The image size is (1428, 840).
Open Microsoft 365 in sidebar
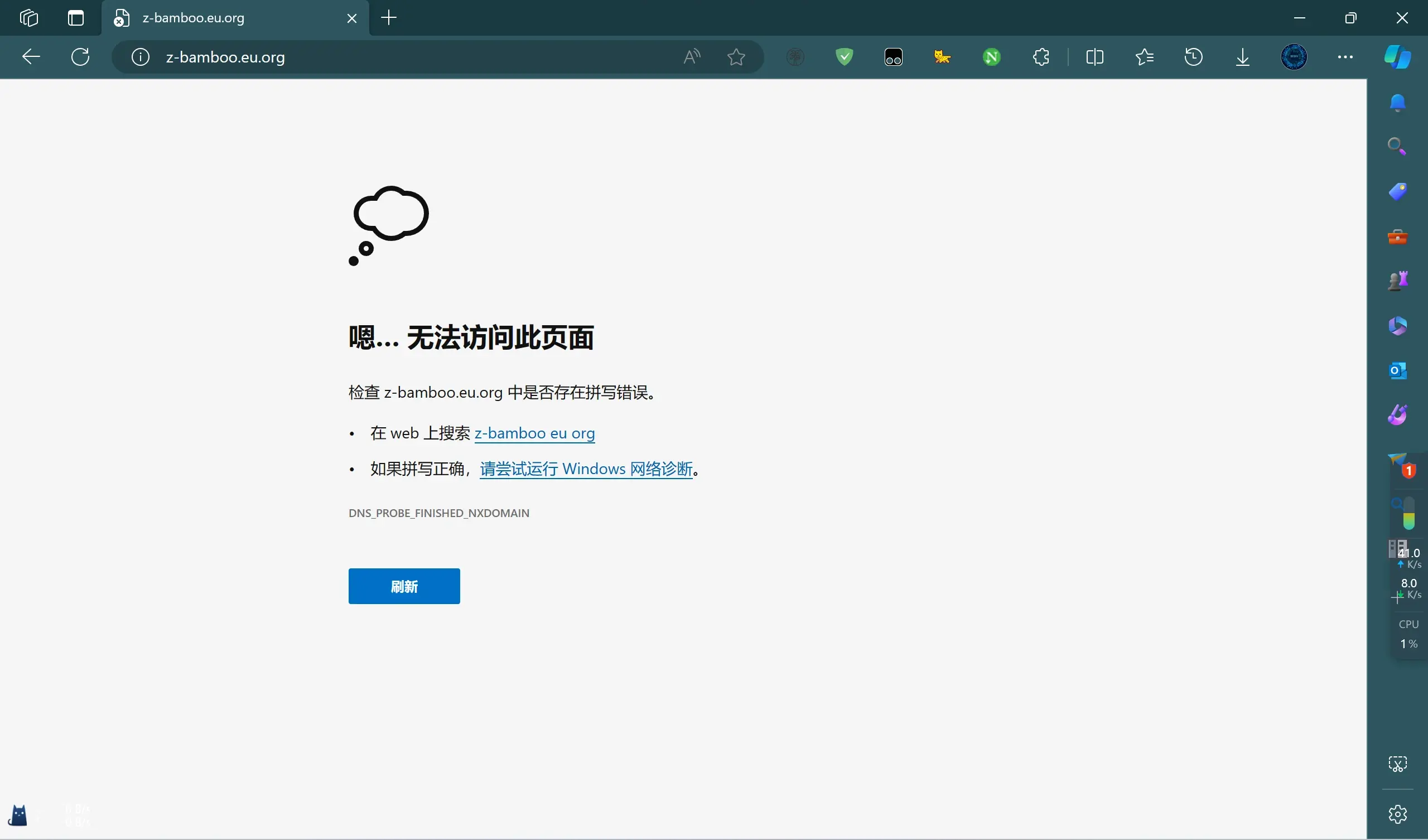pyautogui.click(x=1397, y=325)
